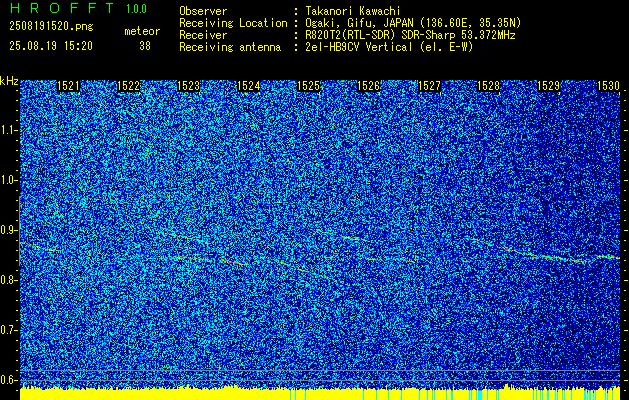
Task: Click the meteor count value 38
Action: pos(145,46)
